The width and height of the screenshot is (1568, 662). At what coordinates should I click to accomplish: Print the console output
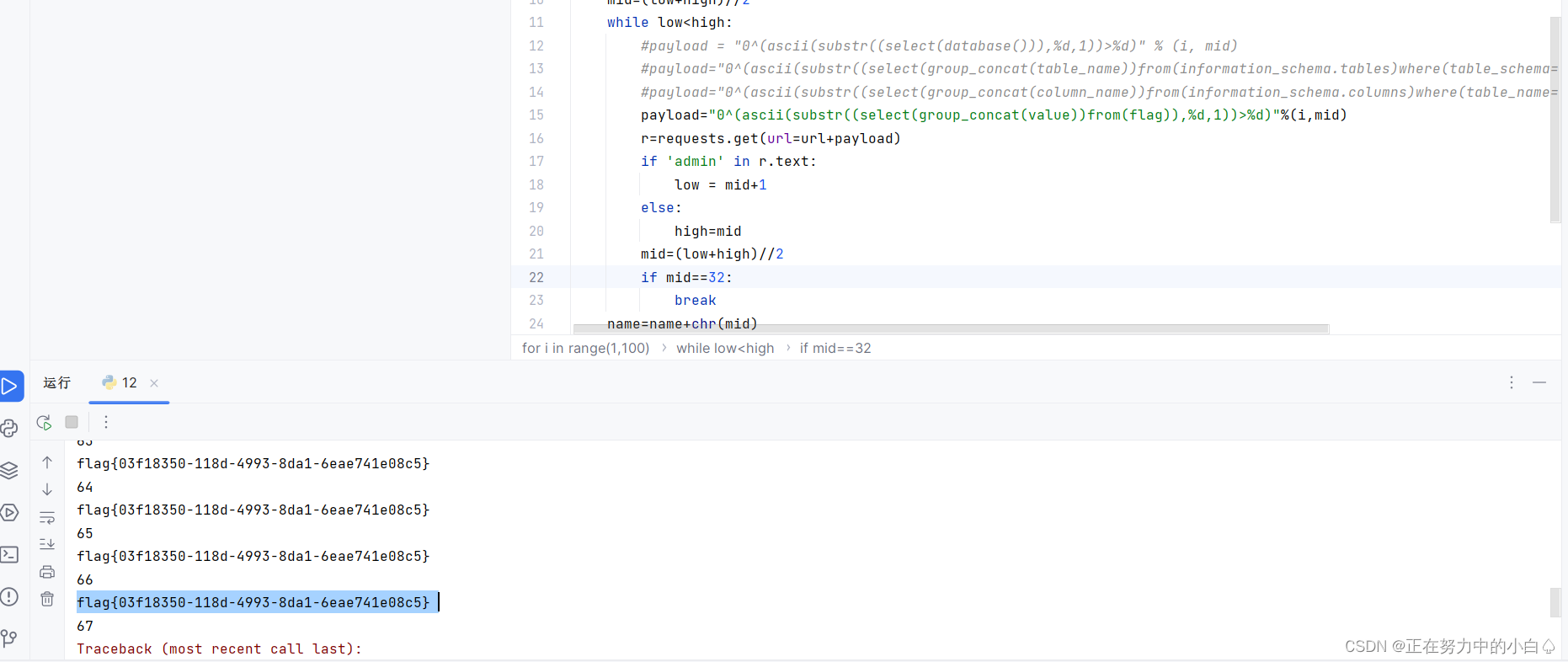(x=47, y=572)
